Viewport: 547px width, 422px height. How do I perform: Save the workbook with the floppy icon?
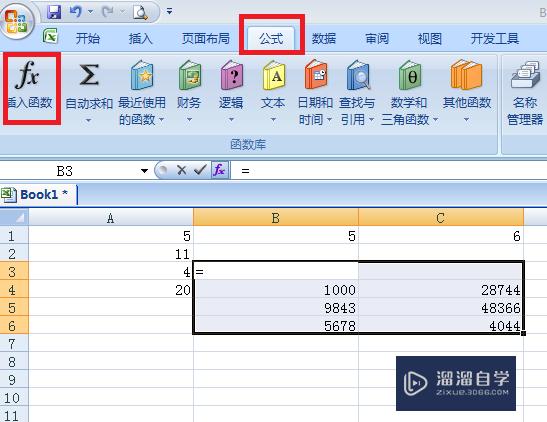click(x=54, y=12)
